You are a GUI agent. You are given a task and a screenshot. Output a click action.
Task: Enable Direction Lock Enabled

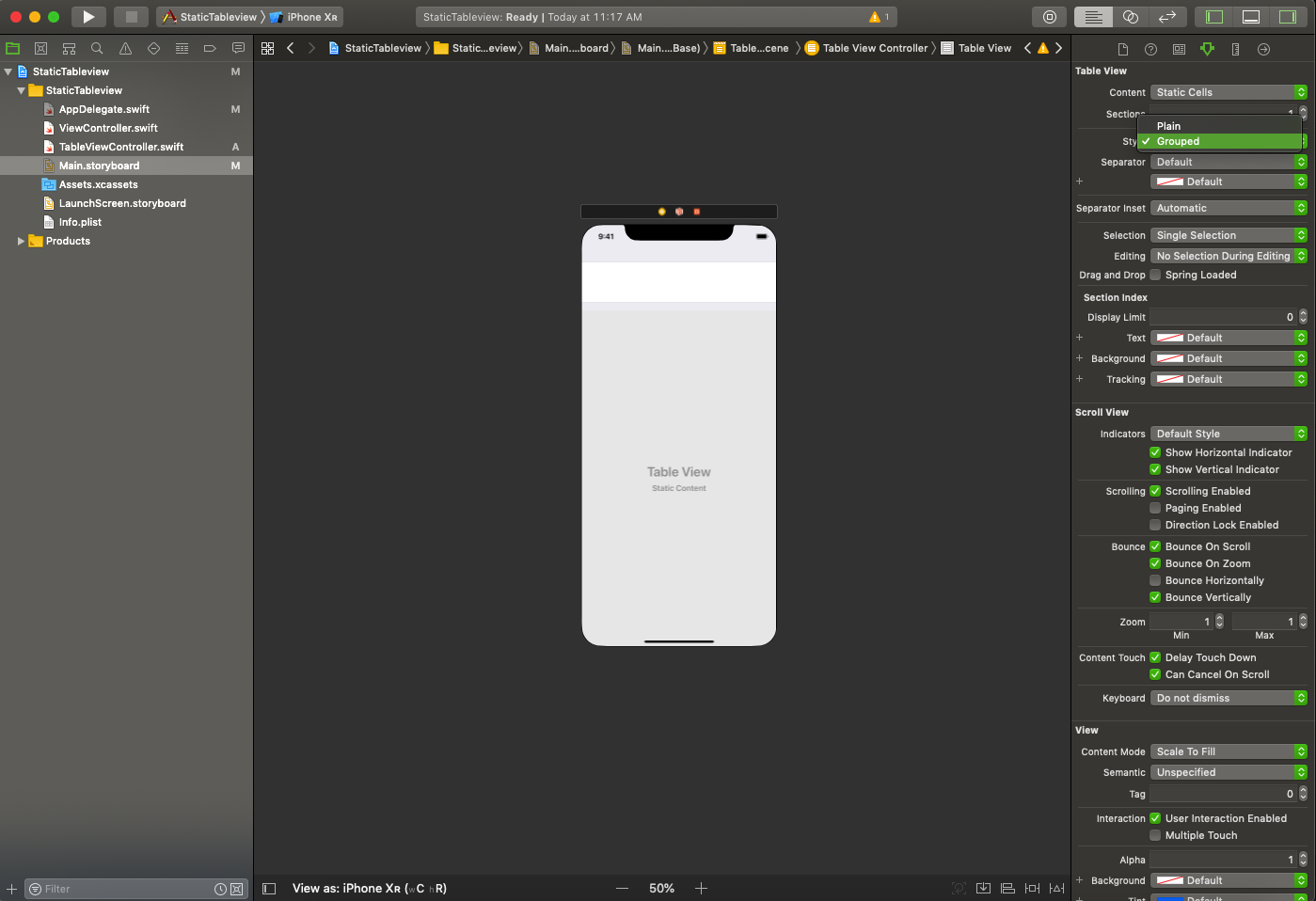1155,525
